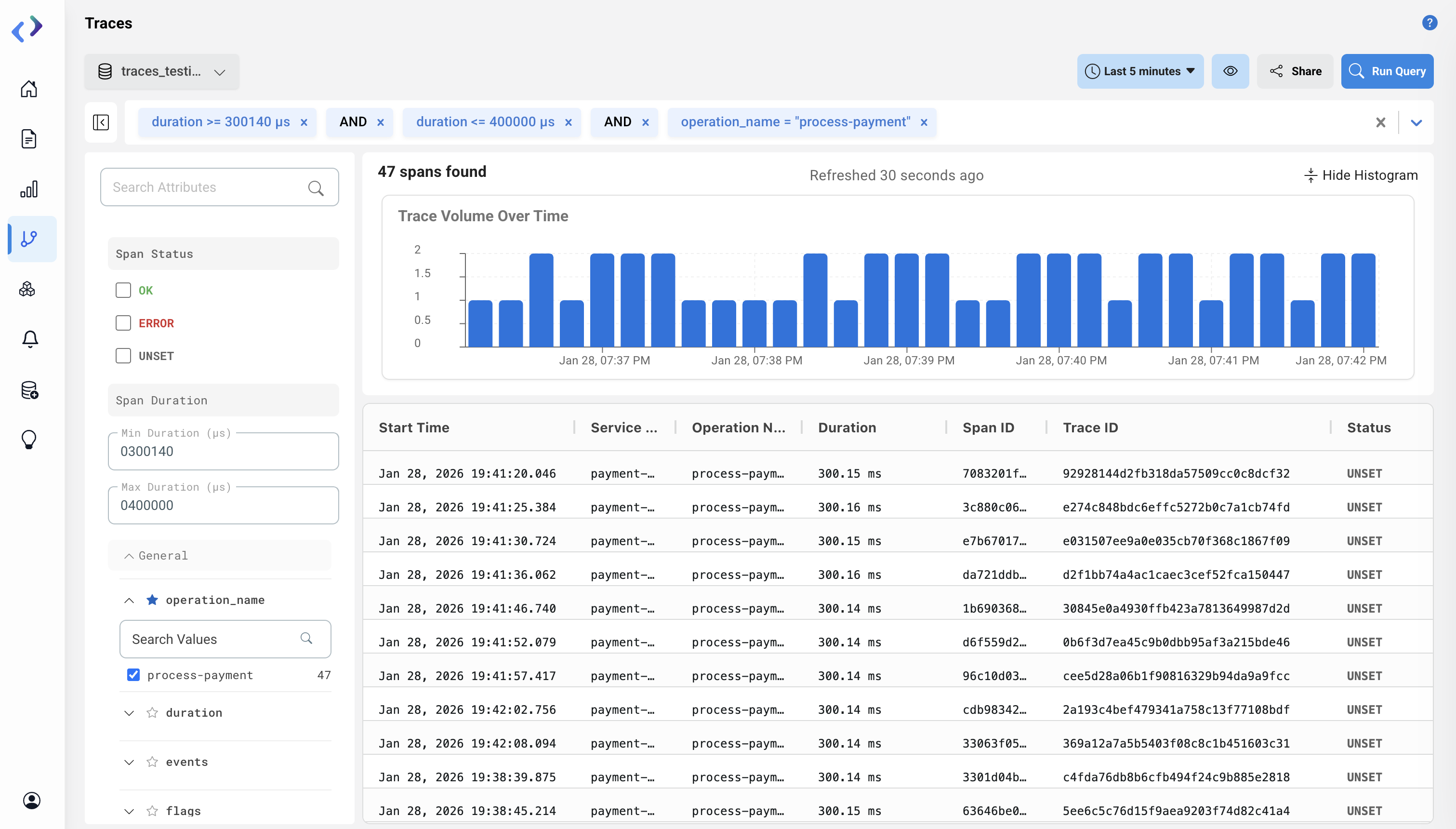Image resolution: width=1456 pixels, height=829 pixels.
Task: Open the home page from the sidebar
Action: (x=29, y=89)
